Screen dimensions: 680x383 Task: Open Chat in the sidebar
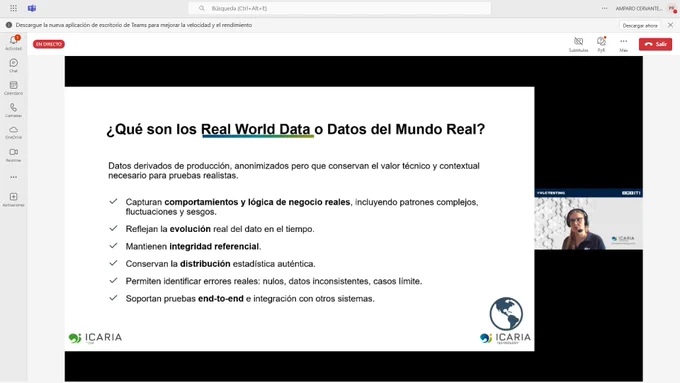tap(13, 65)
